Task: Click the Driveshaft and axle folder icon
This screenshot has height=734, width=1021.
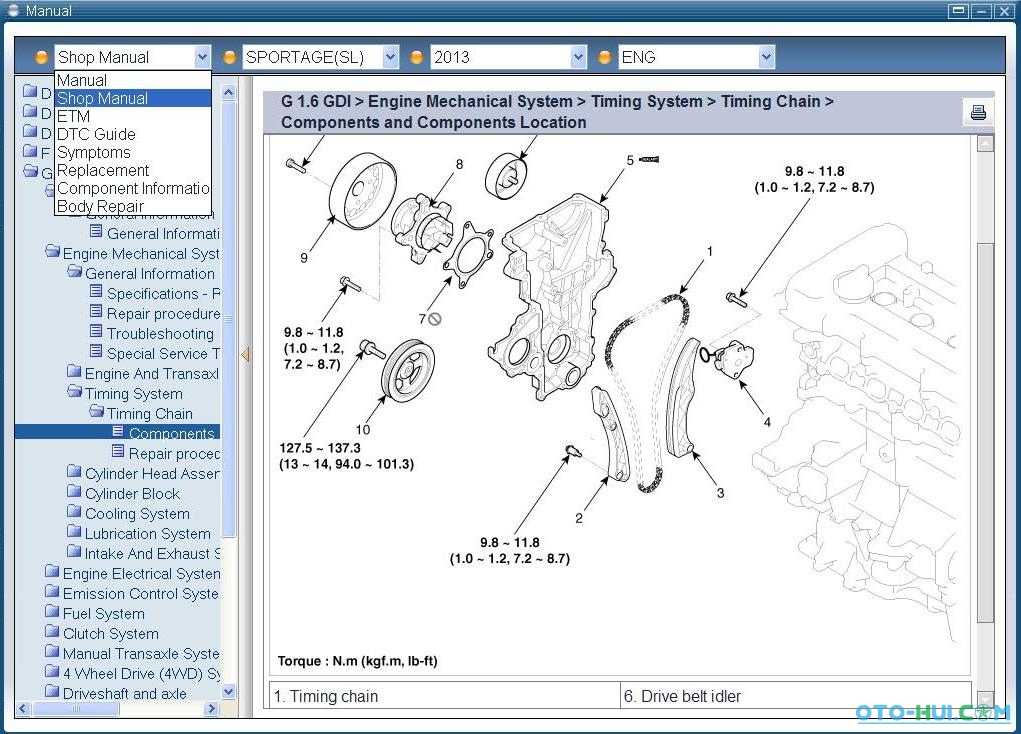Action: 52,692
